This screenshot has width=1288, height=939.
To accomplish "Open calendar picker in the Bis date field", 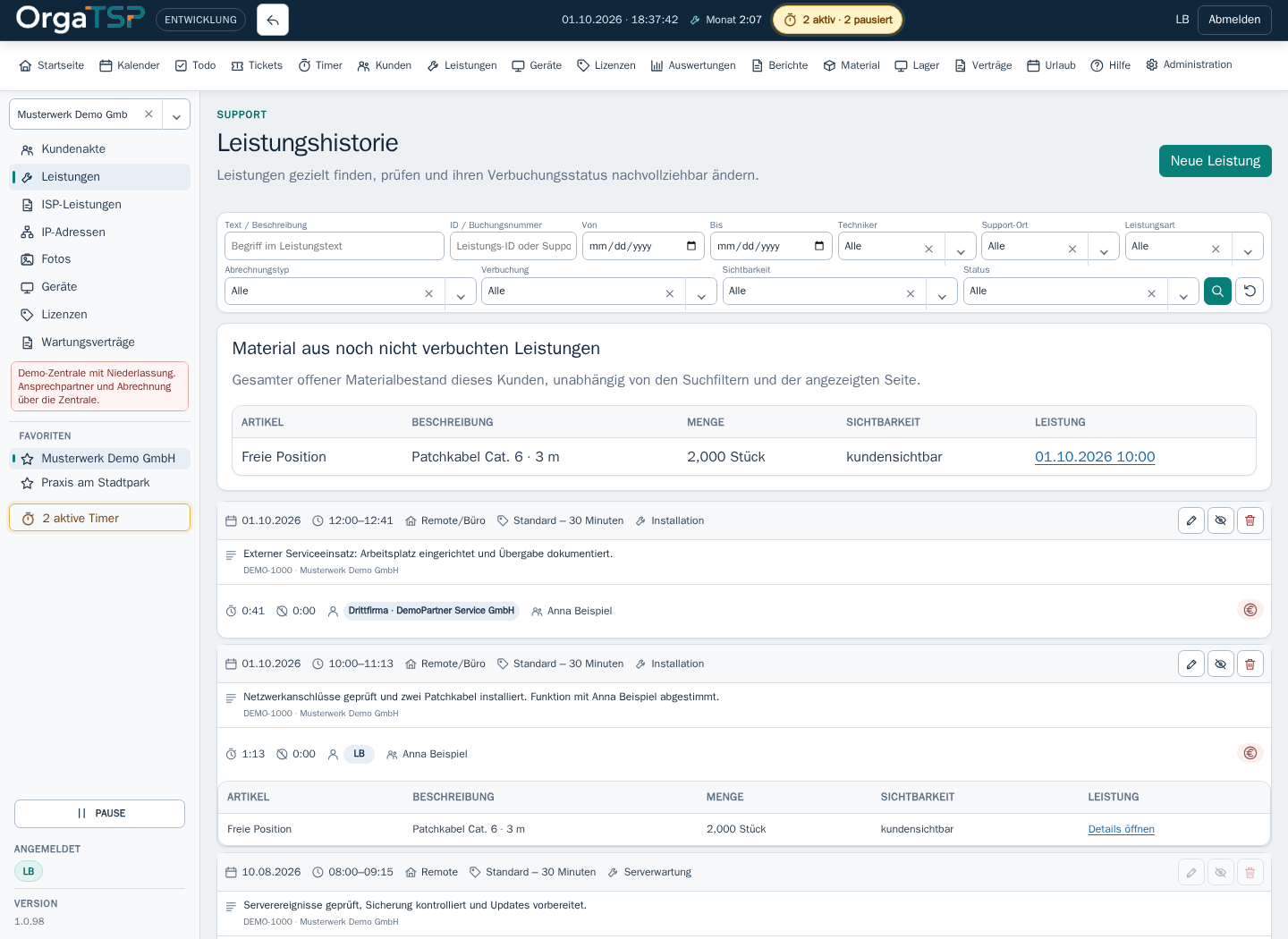I will [819, 246].
